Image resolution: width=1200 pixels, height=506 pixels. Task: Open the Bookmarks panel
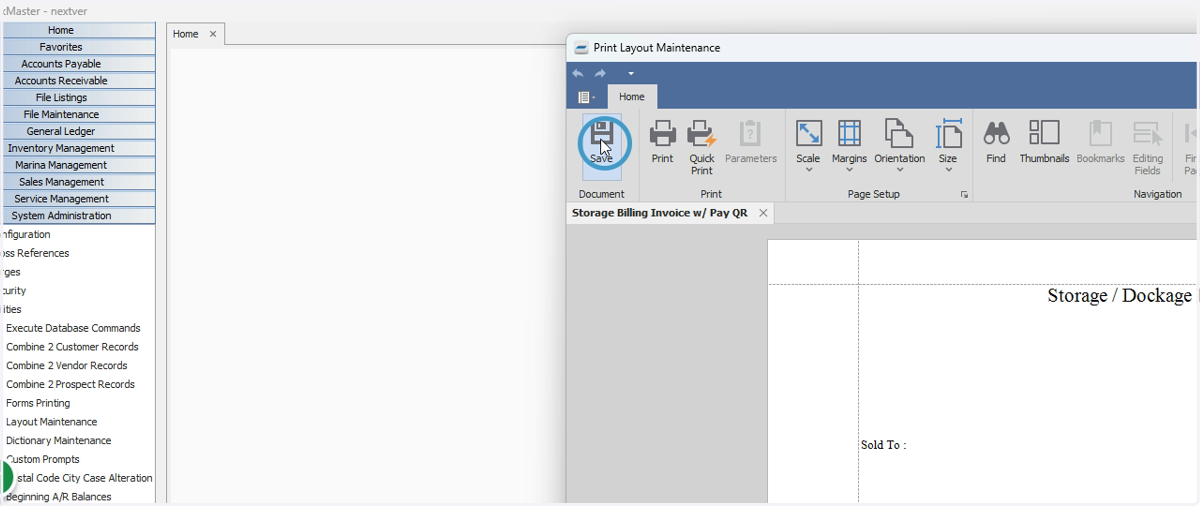click(1100, 143)
